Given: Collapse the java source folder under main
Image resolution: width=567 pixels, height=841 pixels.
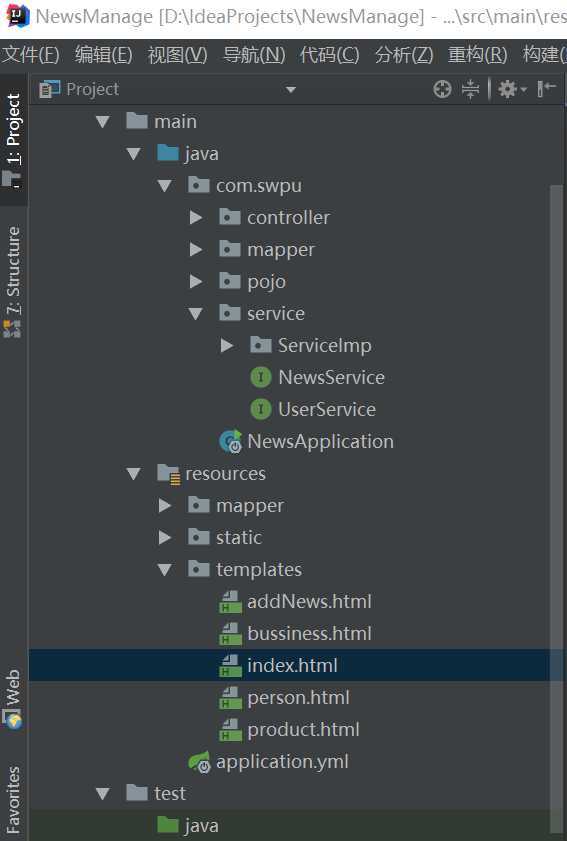Looking at the screenshot, I should point(134,154).
